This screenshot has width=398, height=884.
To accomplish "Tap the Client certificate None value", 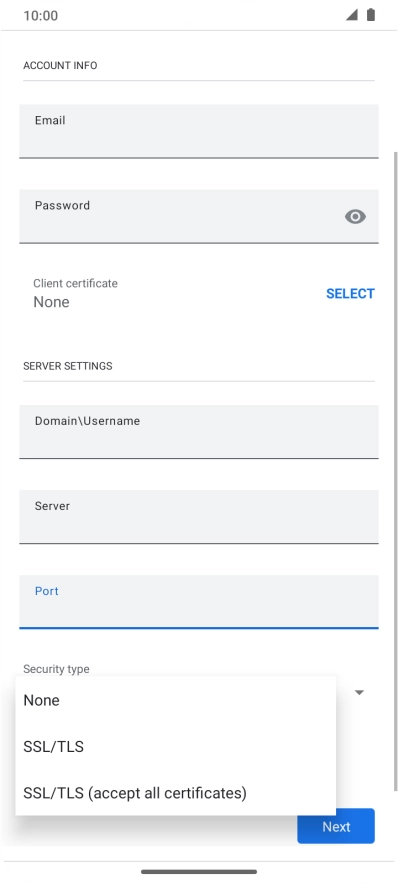I will [x=51, y=302].
